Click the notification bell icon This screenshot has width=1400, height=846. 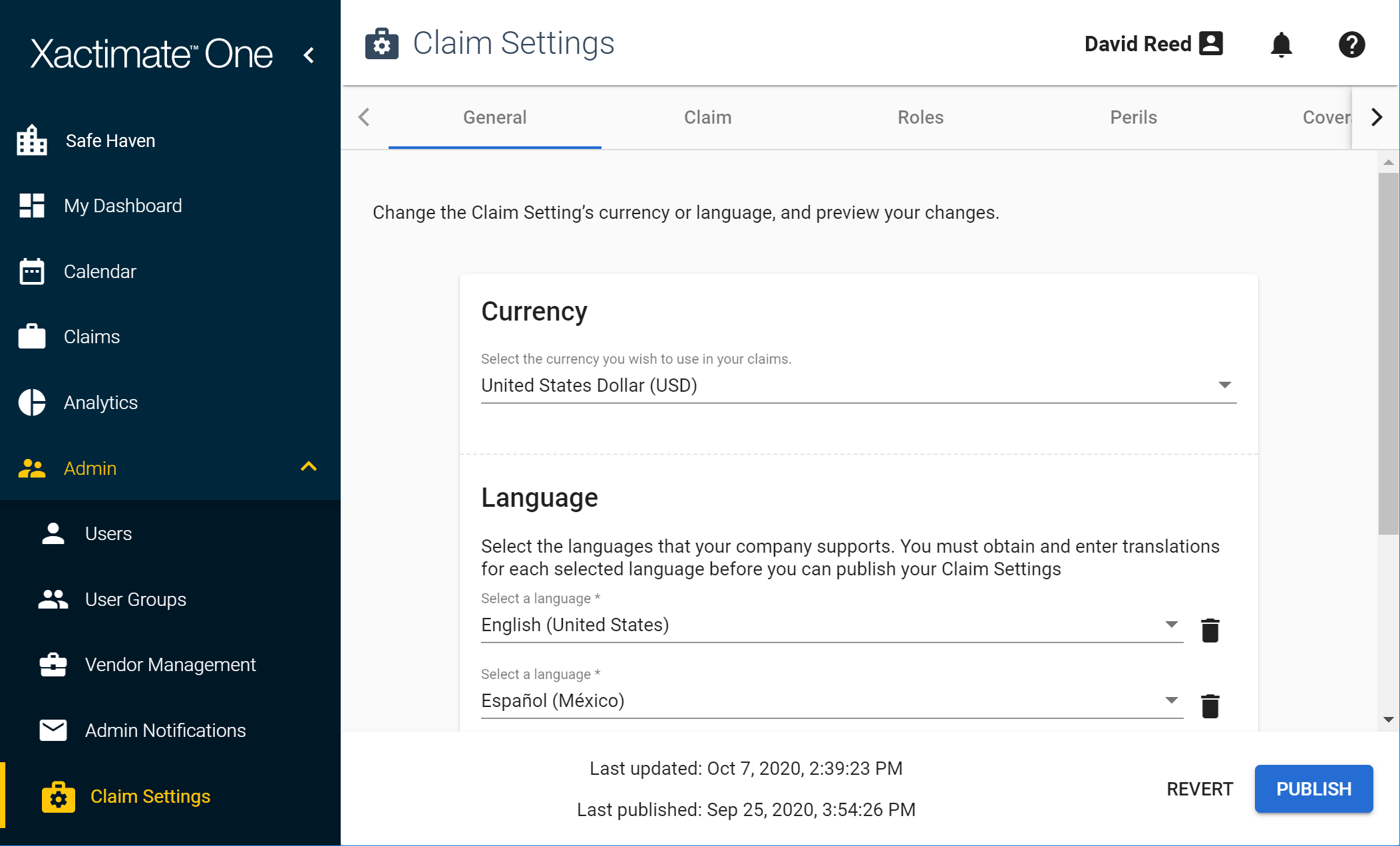tap(1282, 45)
